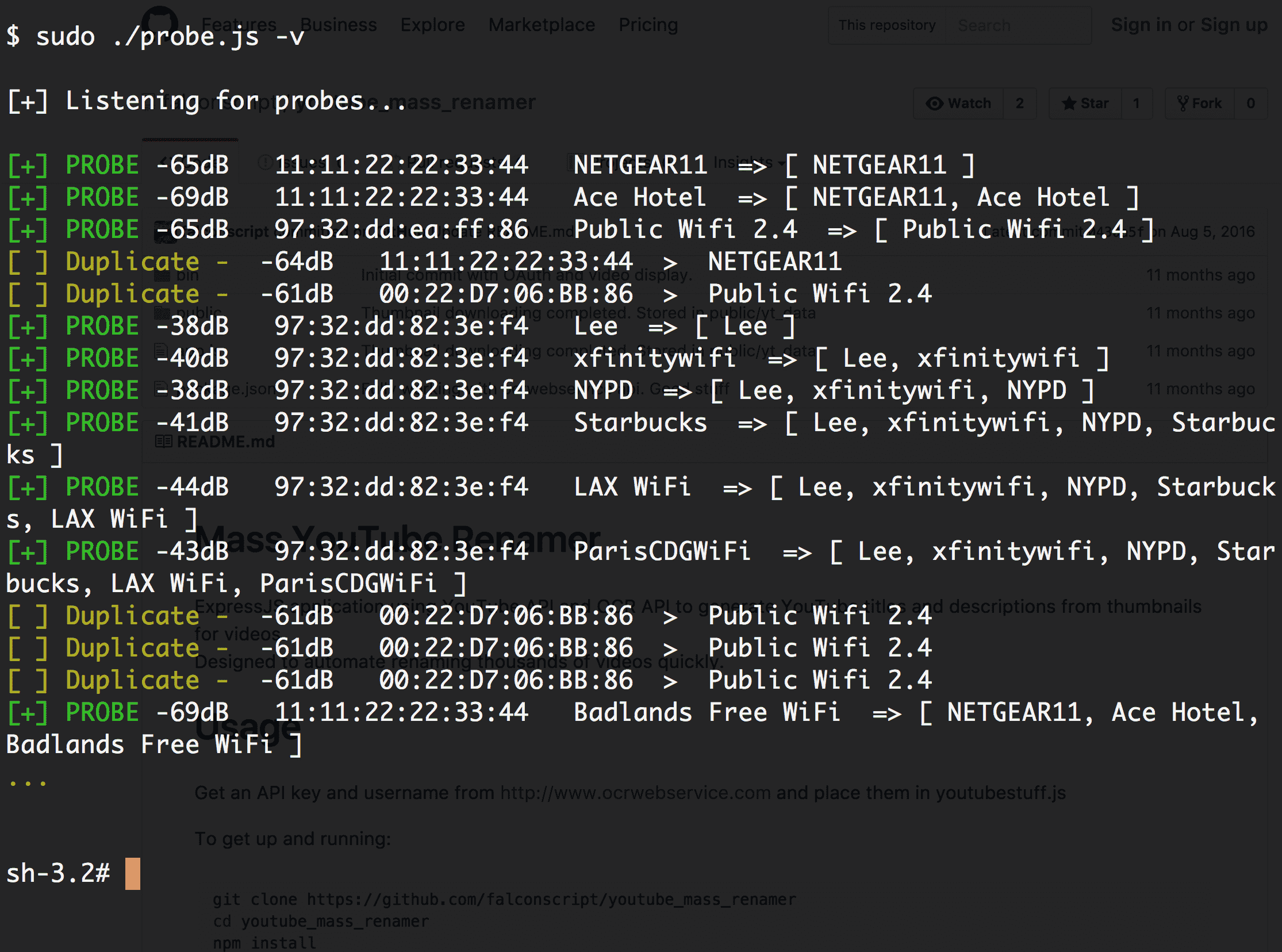This screenshot has height=952, width=1282.
Task: Open the fork count 0
Action: [x=1250, y=103]
